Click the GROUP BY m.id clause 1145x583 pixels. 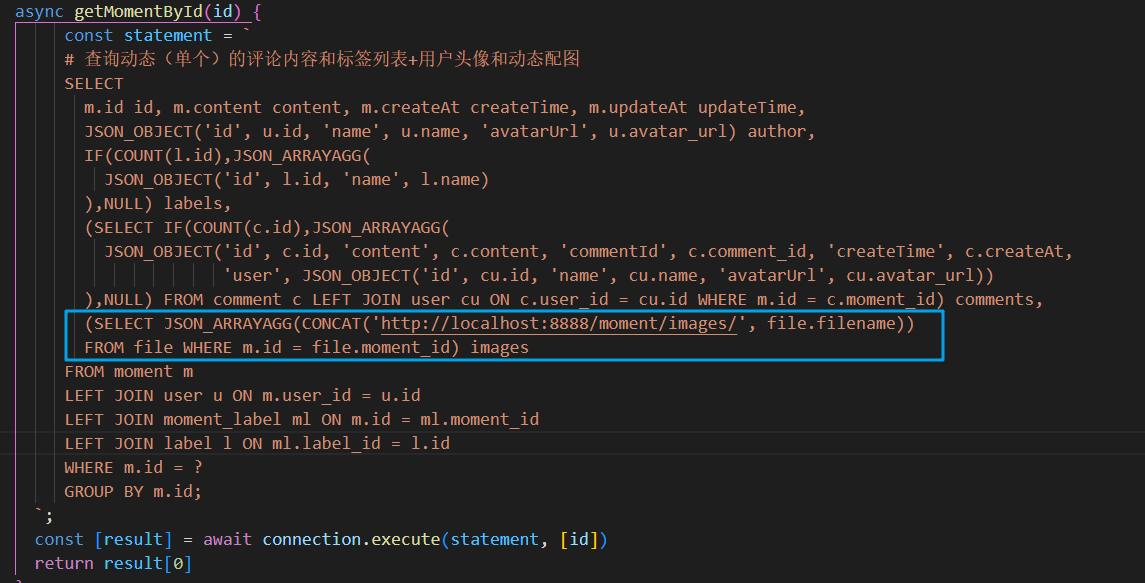[x=133, y=492]
